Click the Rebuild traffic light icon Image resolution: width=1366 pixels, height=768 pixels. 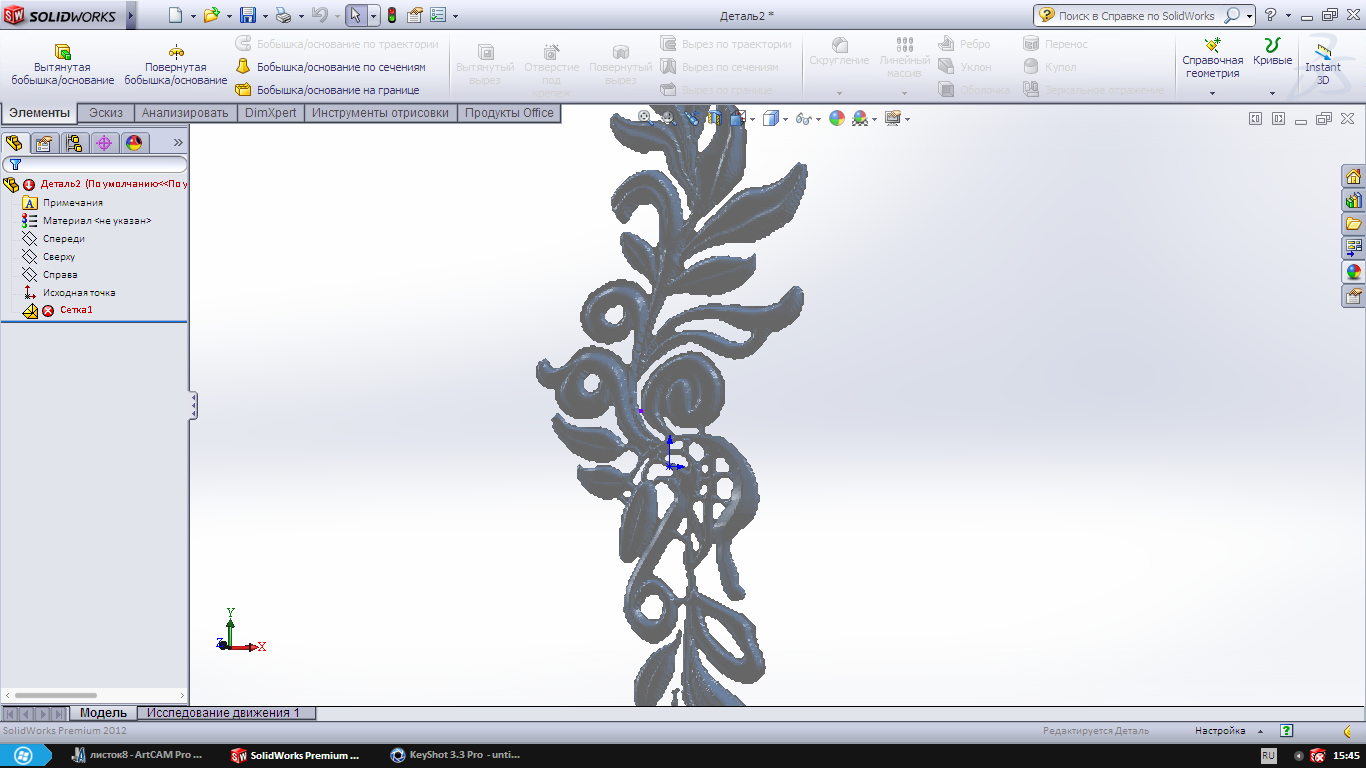tap(391, 15)
